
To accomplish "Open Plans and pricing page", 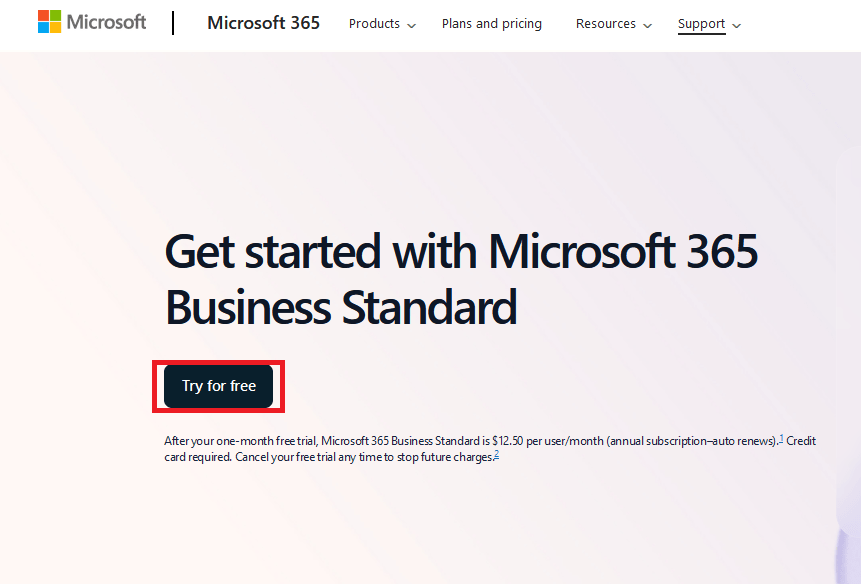I will click(492, 24).
